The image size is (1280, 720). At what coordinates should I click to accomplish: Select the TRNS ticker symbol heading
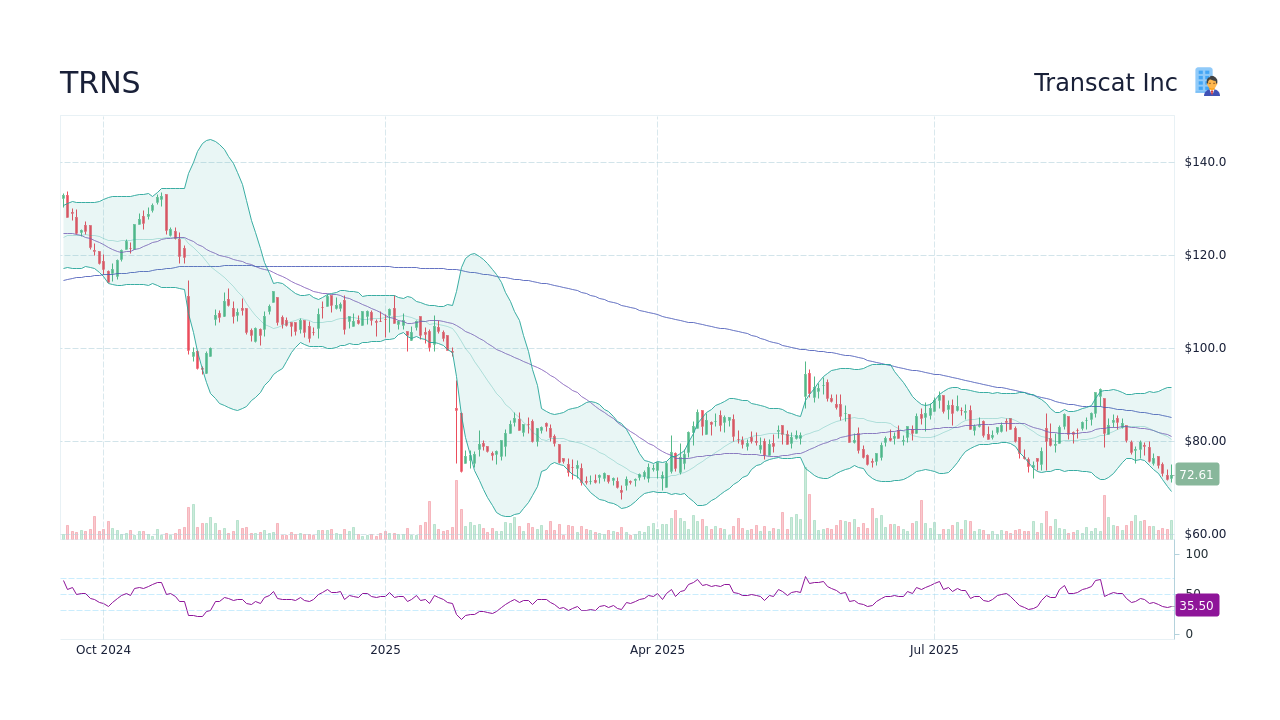[x=100, y=83]
